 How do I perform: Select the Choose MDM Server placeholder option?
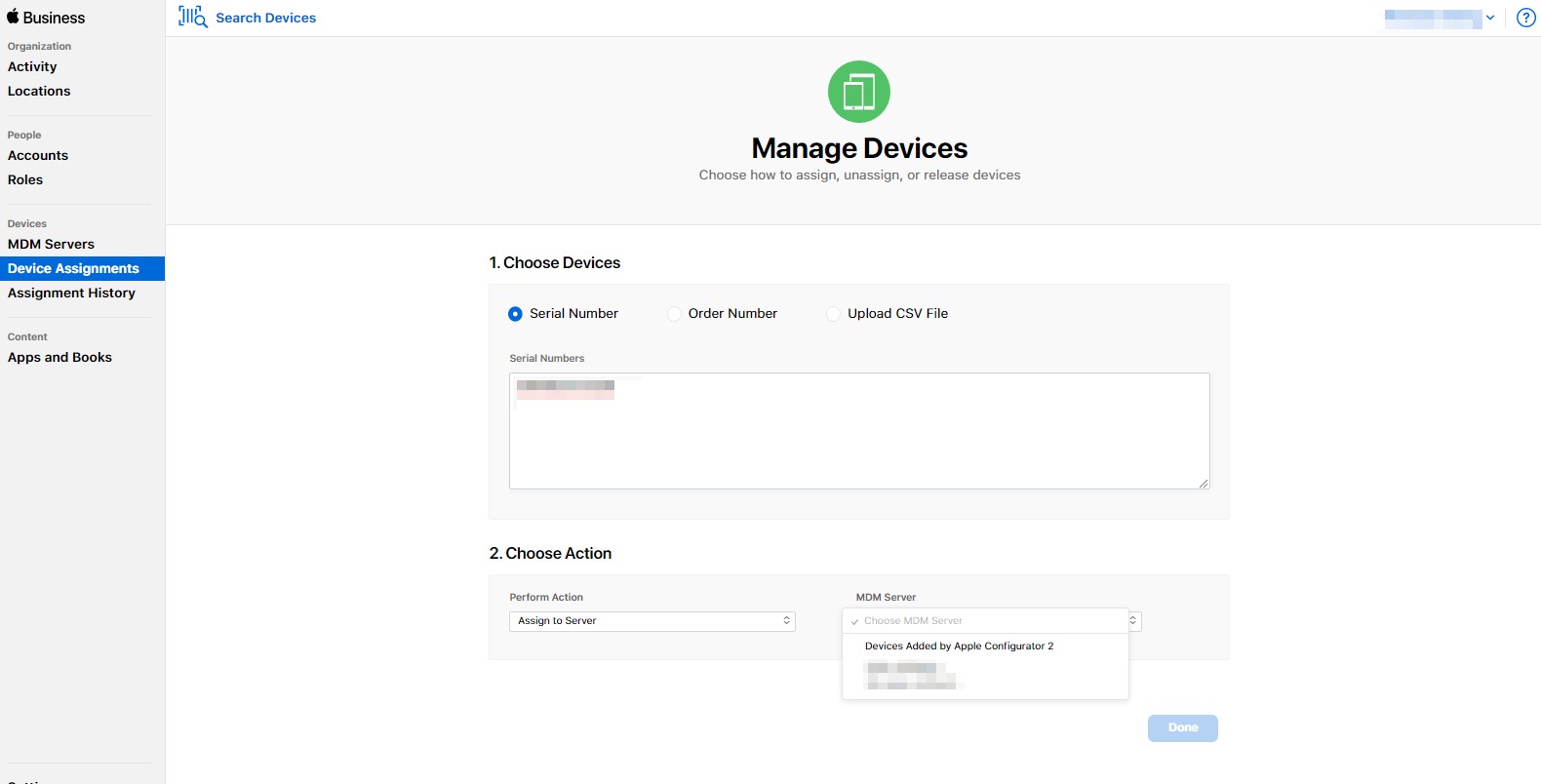(913, 621)
